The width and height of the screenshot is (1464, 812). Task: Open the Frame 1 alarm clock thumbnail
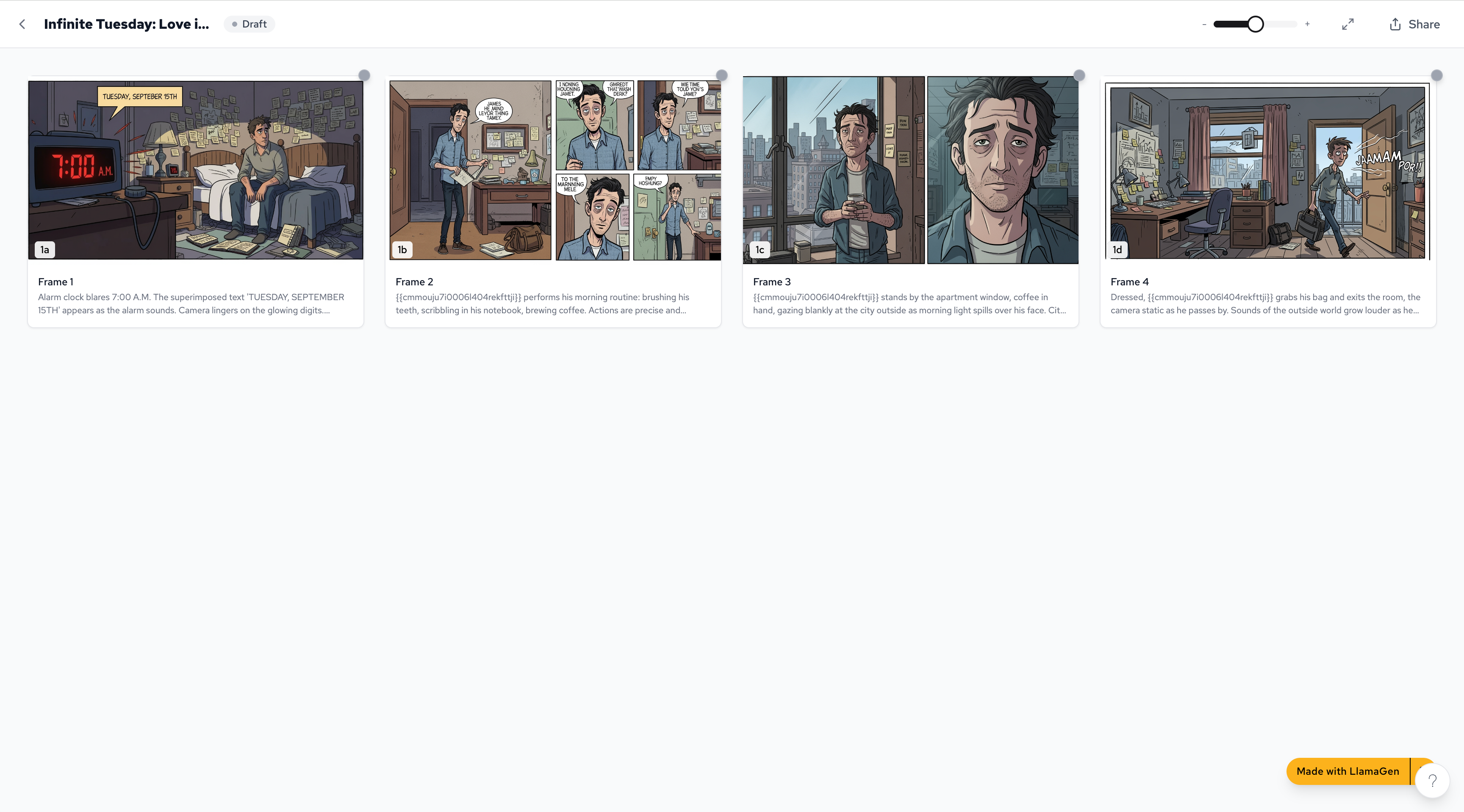[x=196, y=170]
